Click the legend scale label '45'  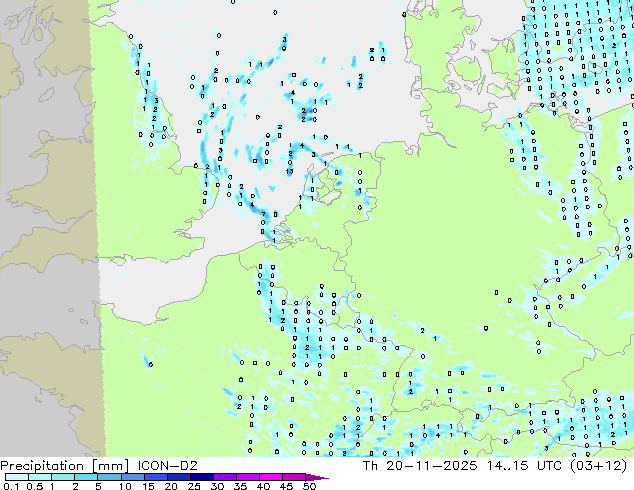click(x=286, y=486)
